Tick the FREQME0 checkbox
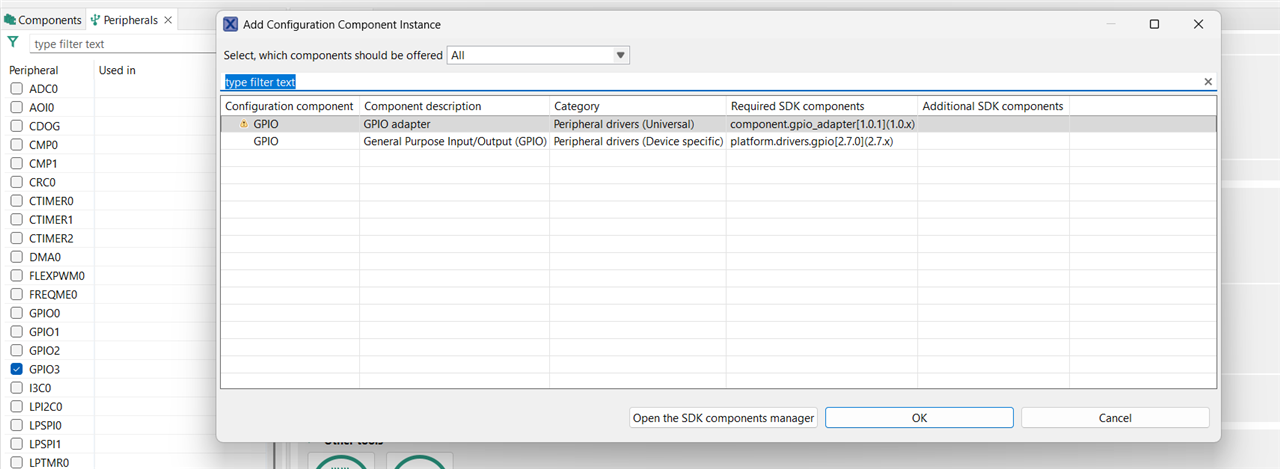 [16, 295]
